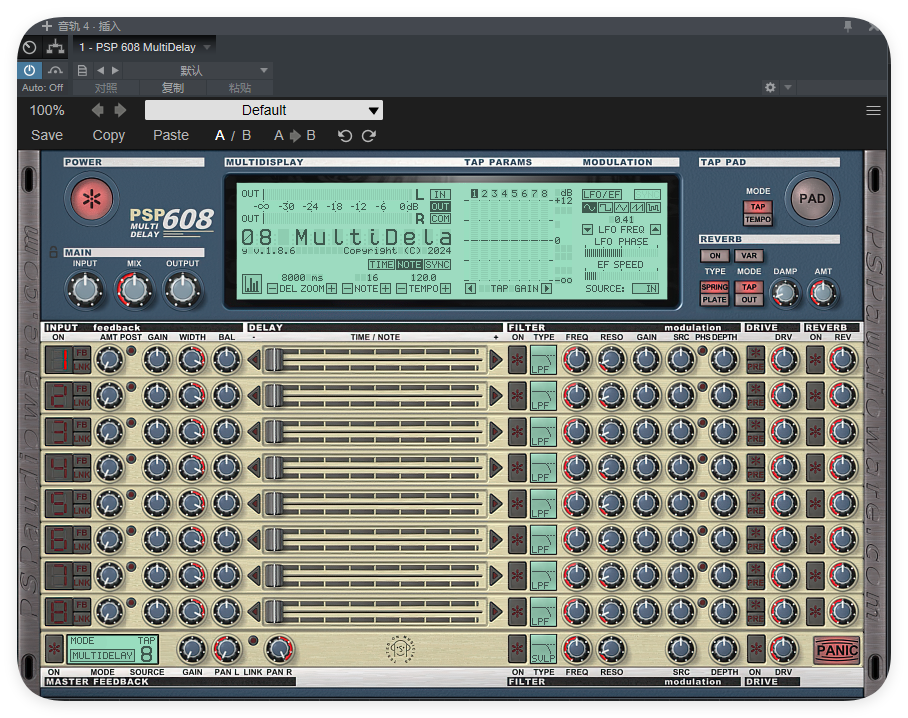Toggle the tap 2 drive PRE button
Viewport: 908px width, 718px height.
[x=755, y=402]
